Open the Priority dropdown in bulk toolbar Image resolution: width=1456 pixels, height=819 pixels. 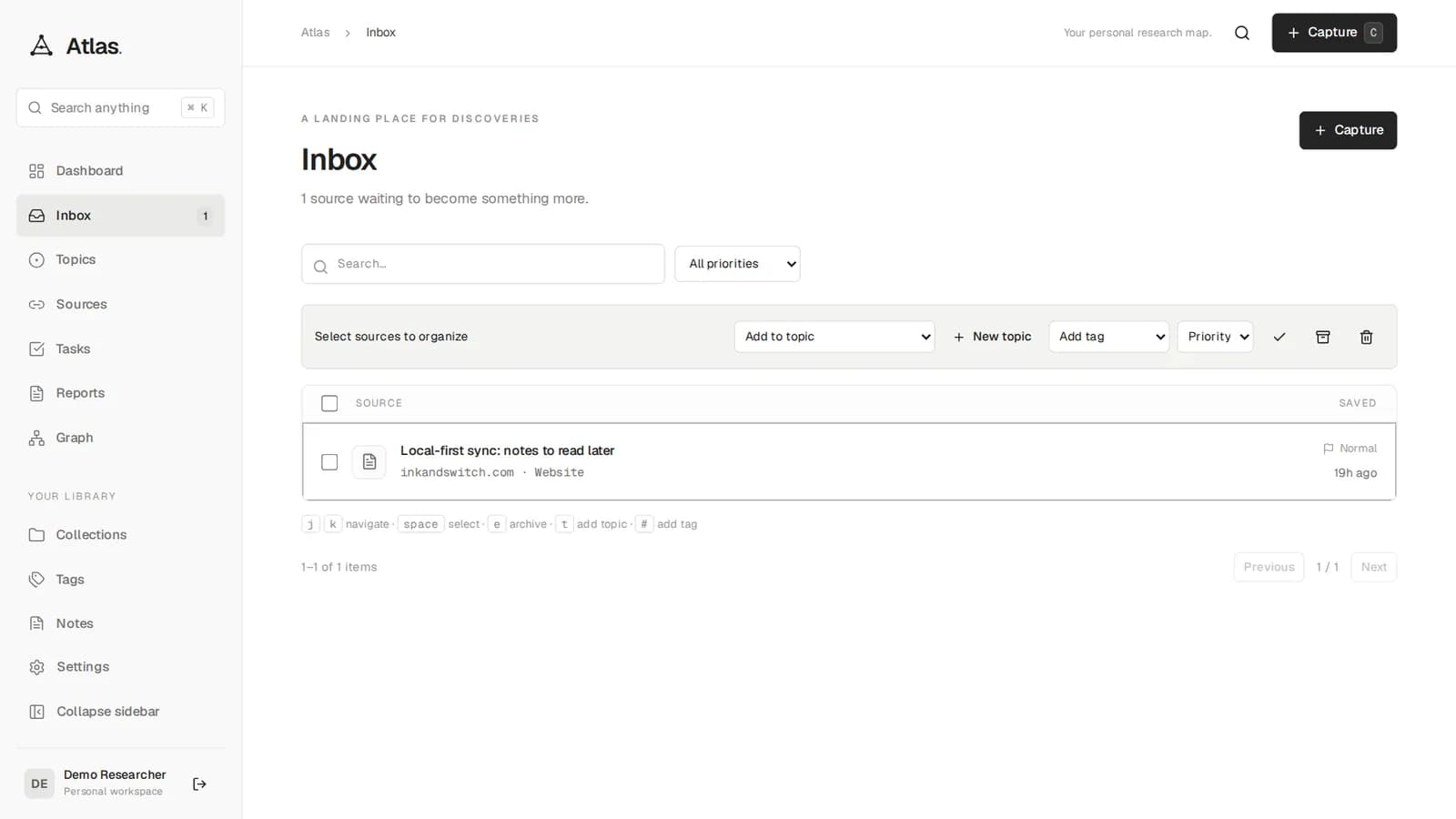[x=1215, y=337]
